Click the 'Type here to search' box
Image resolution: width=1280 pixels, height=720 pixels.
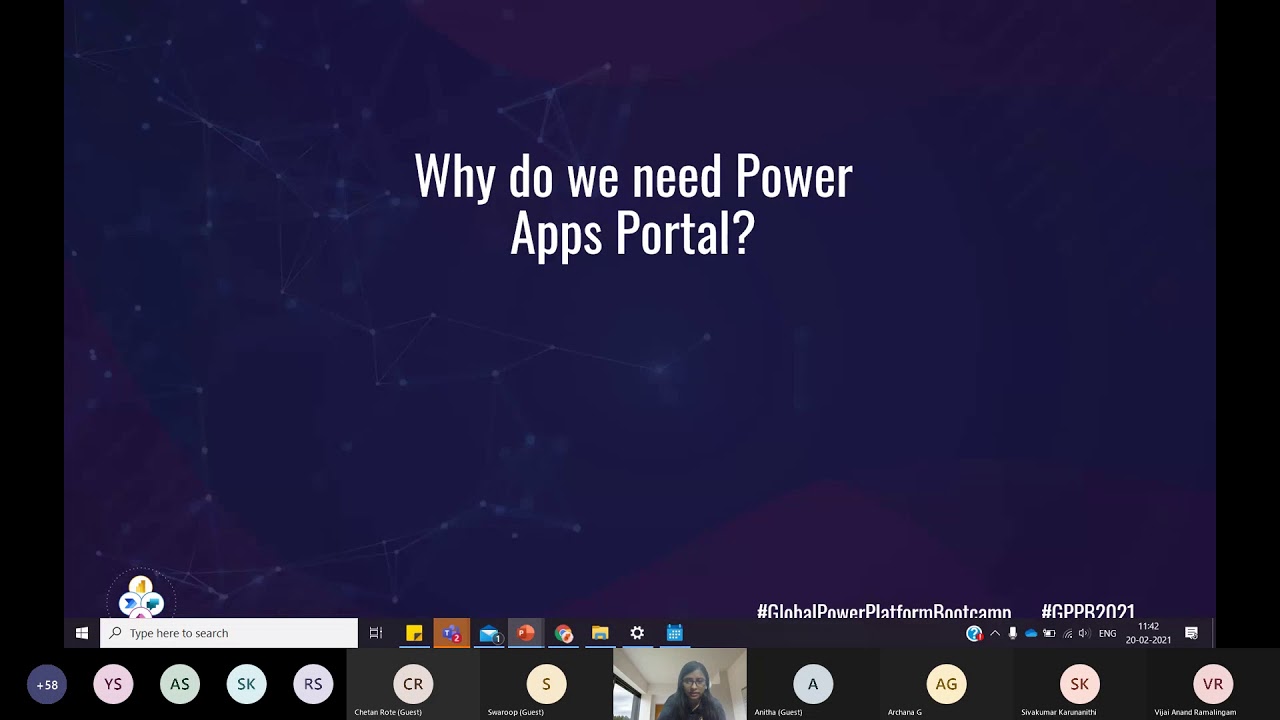[229, 633]
